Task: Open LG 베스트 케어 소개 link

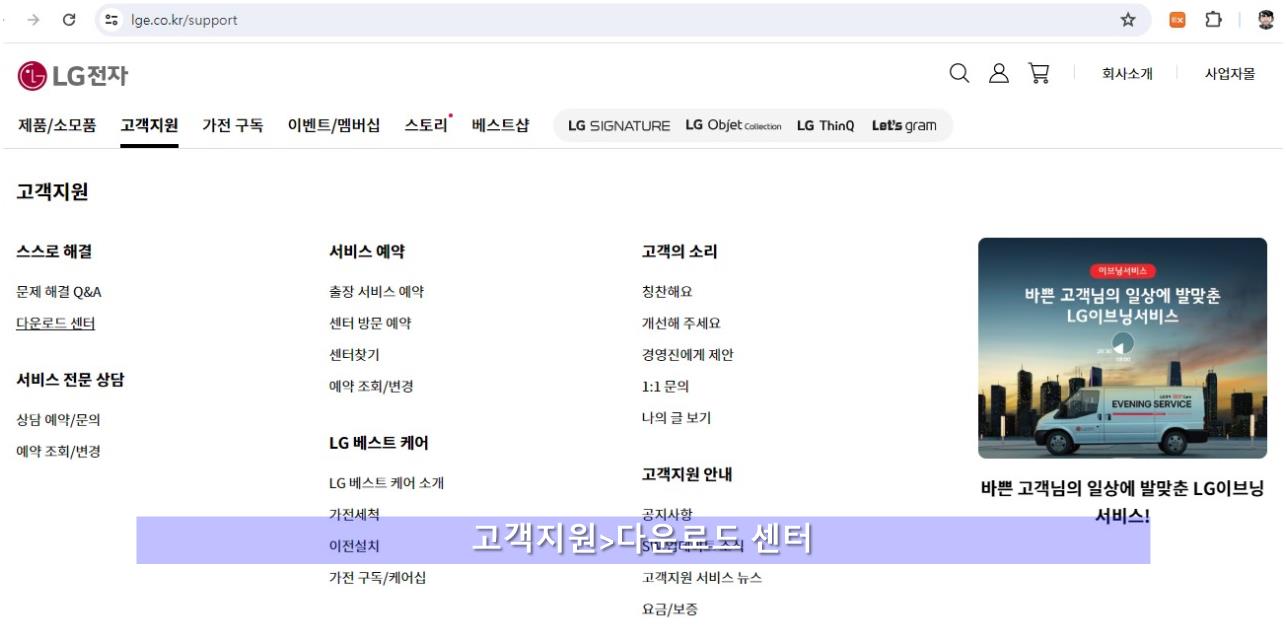Action: pyautogui.click(x=386, y=483)
